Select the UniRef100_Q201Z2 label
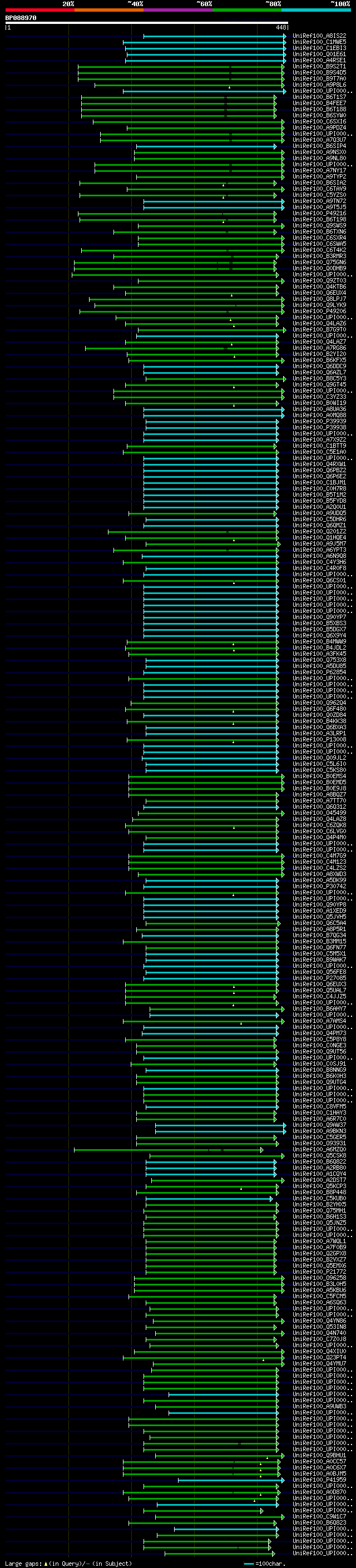This screenshot has width=356, height=1568. (319, 532)
